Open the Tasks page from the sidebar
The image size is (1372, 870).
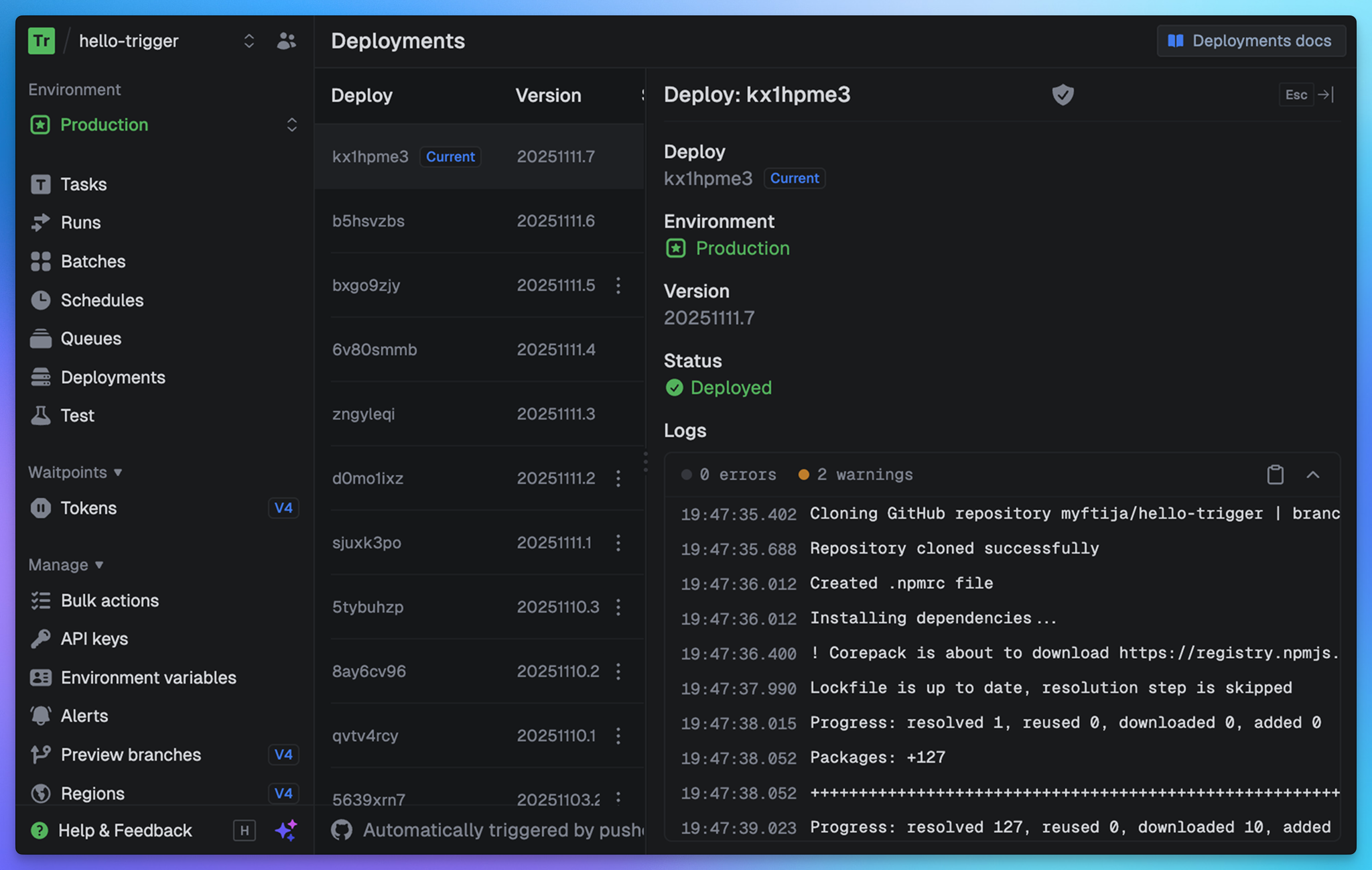point(41,184)
